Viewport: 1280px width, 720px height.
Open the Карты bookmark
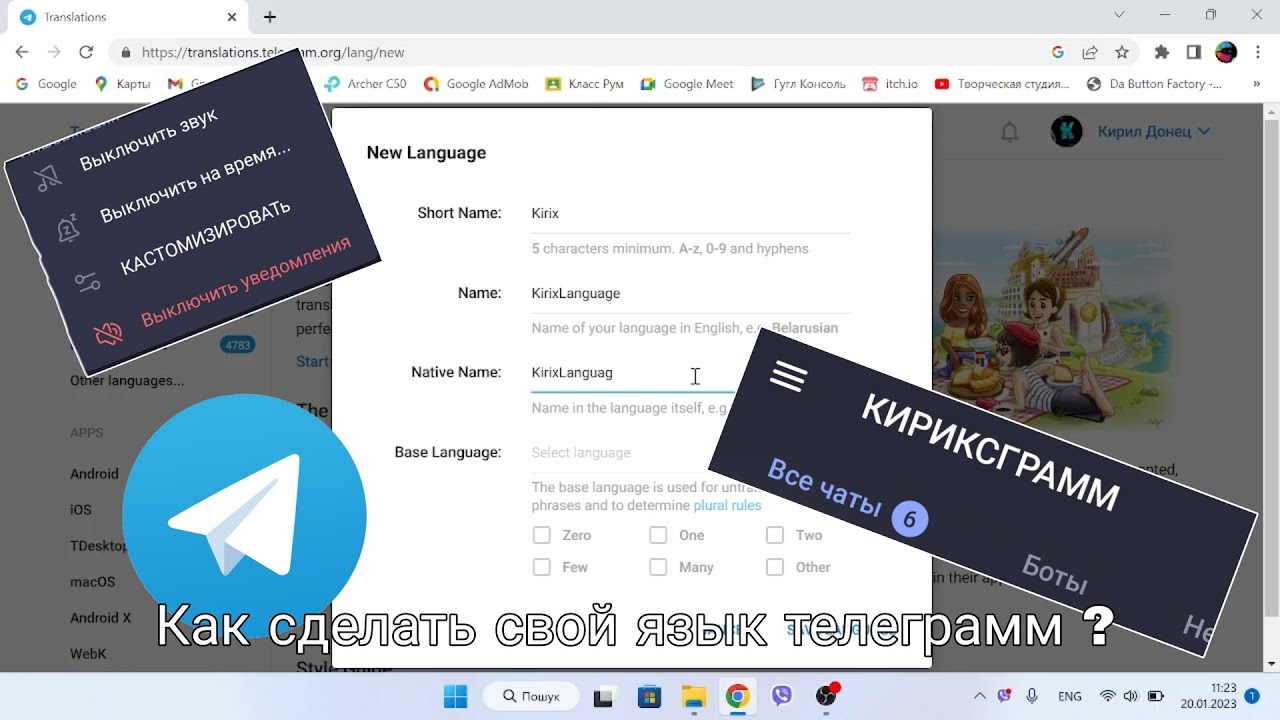pyautogui.click(x=122, y=84)
